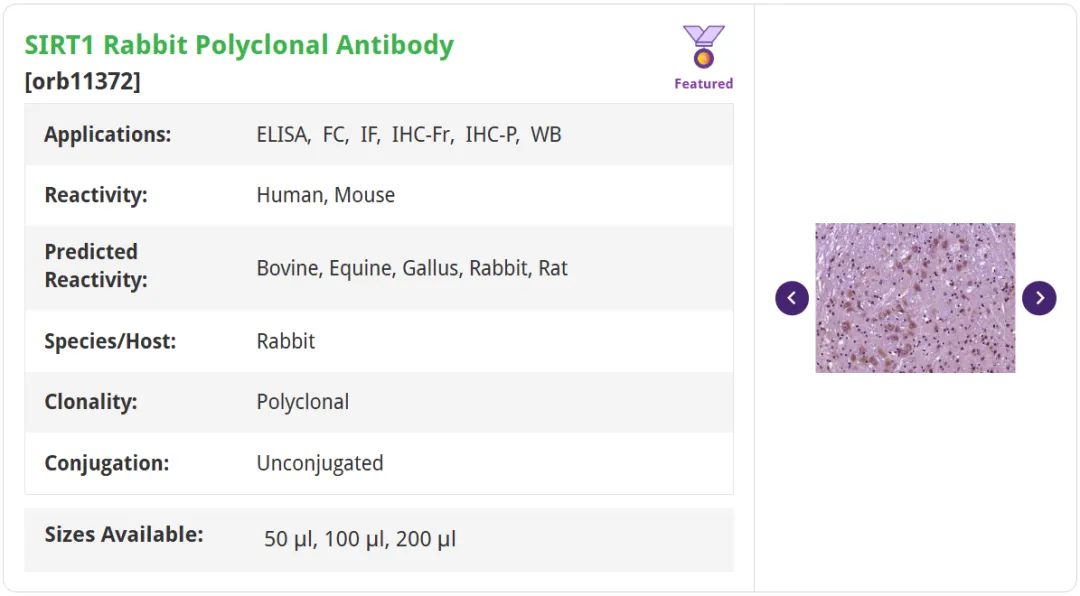Image resolution: width=1080 pixels, height=596 pixels.
Task: Click the Featured medal icon
Action: 703,47
